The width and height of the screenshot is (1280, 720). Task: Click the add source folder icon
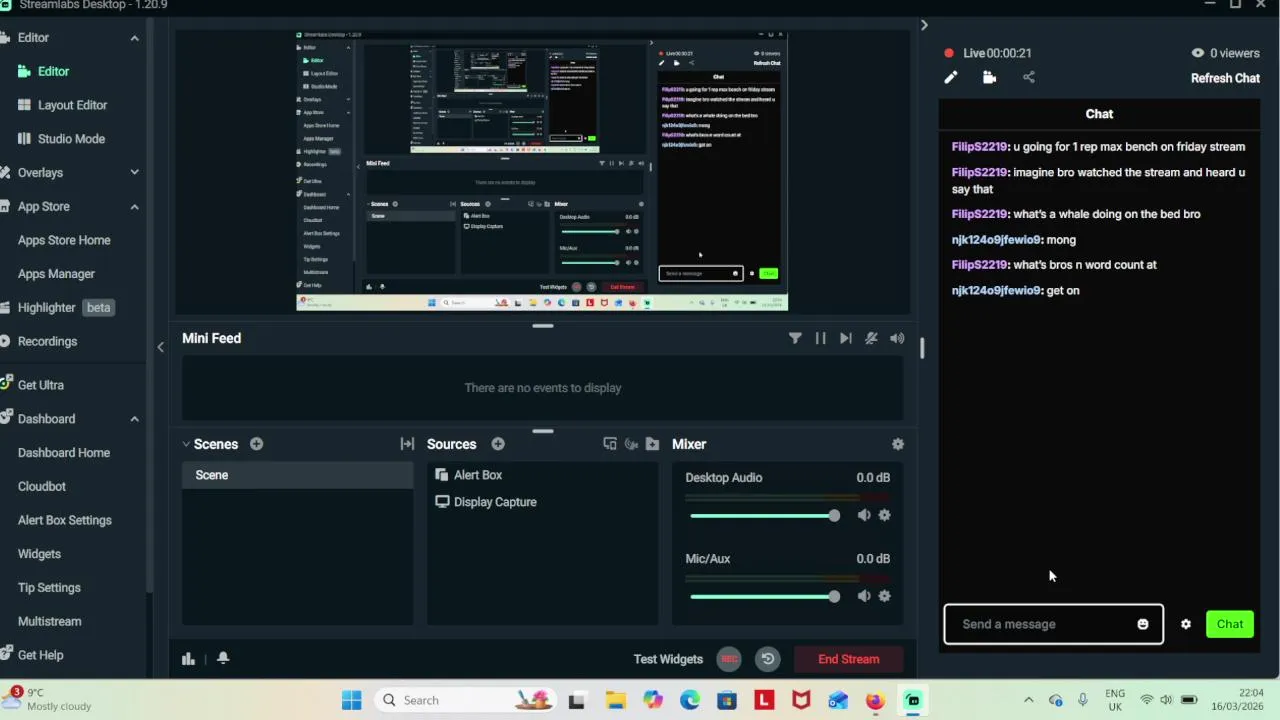tap(652, 444)
